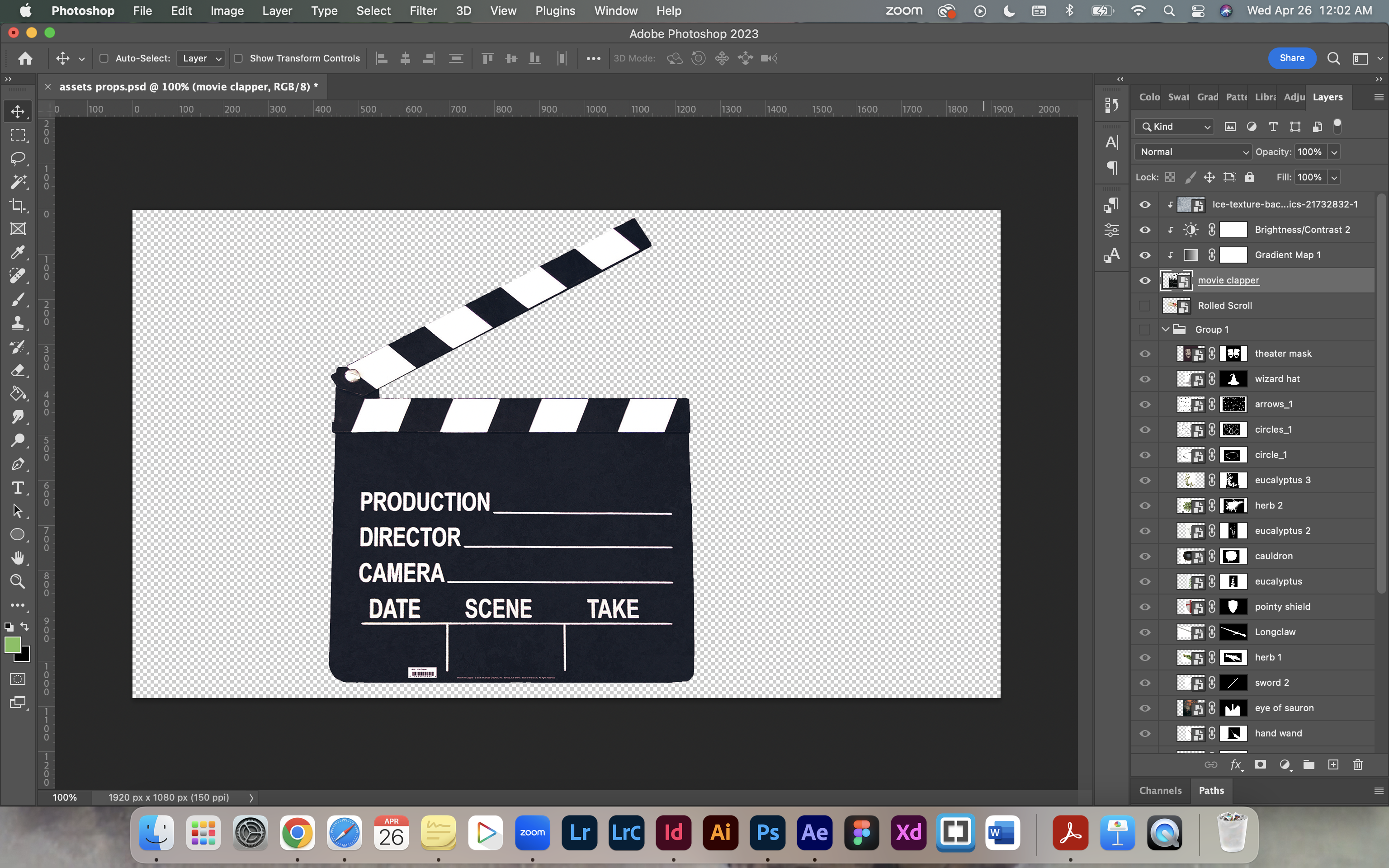Collapse the Group 1 folder

coord(1165,330)
